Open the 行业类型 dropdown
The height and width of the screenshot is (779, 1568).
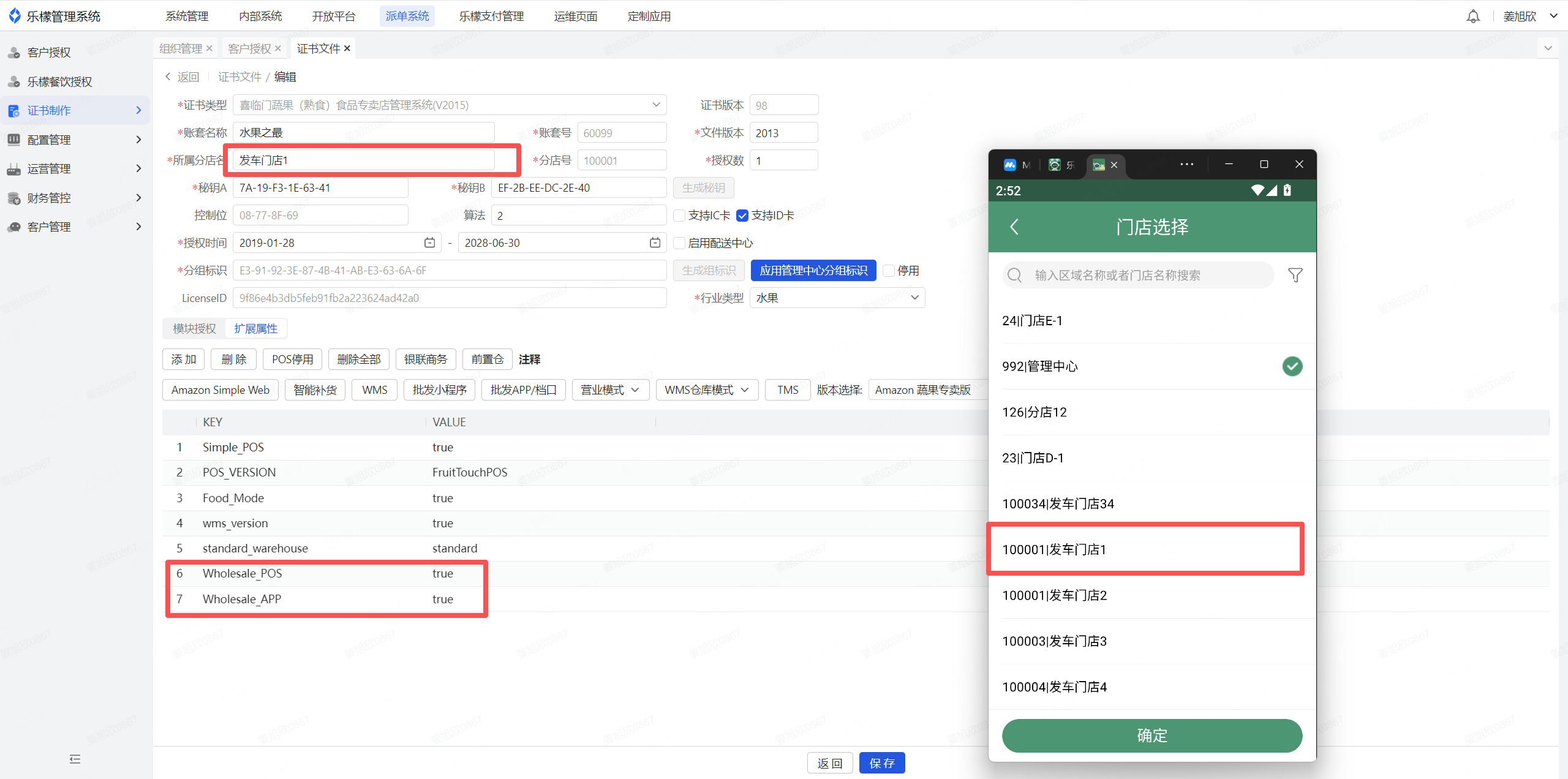pos(837,298)
